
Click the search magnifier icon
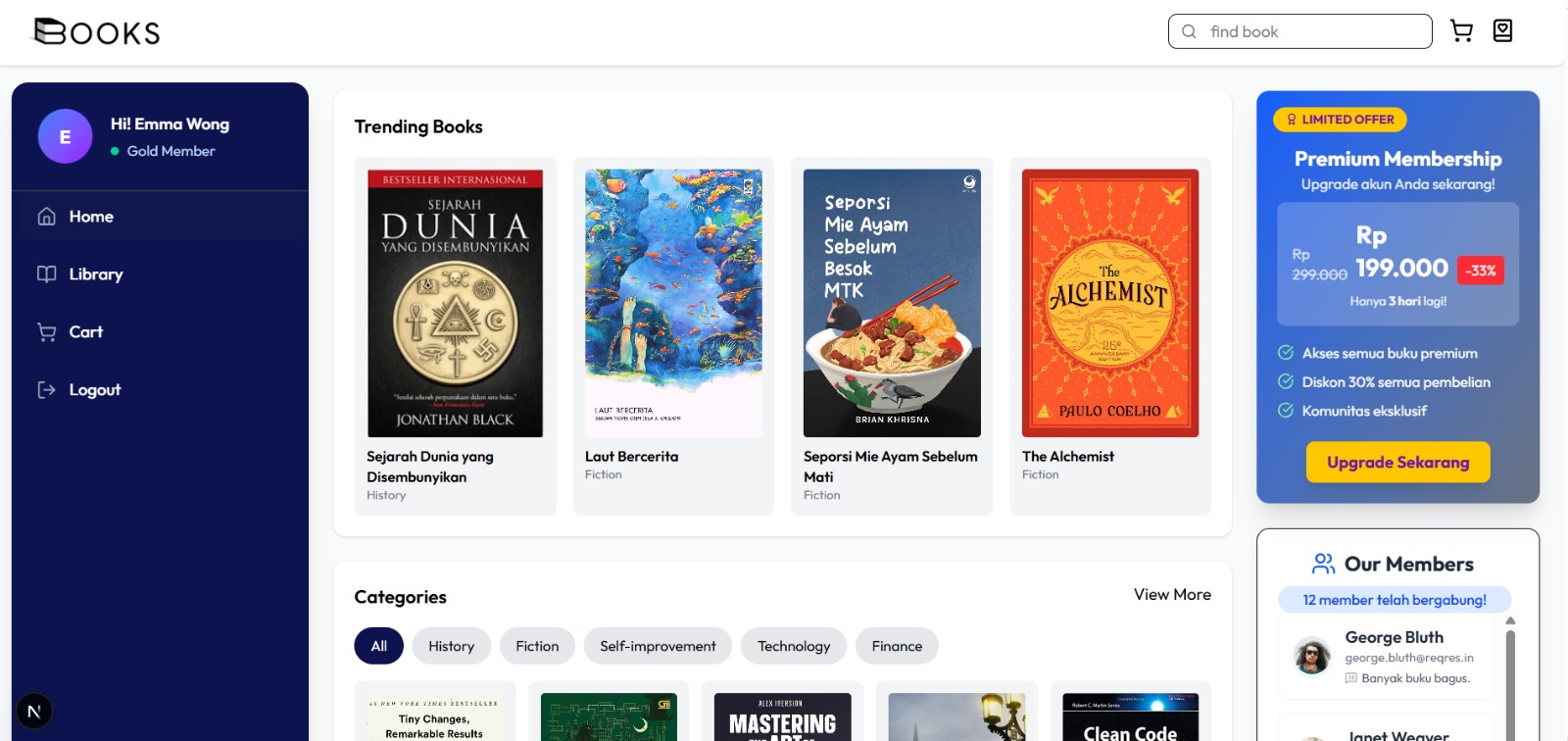[x=1189, y=31]
